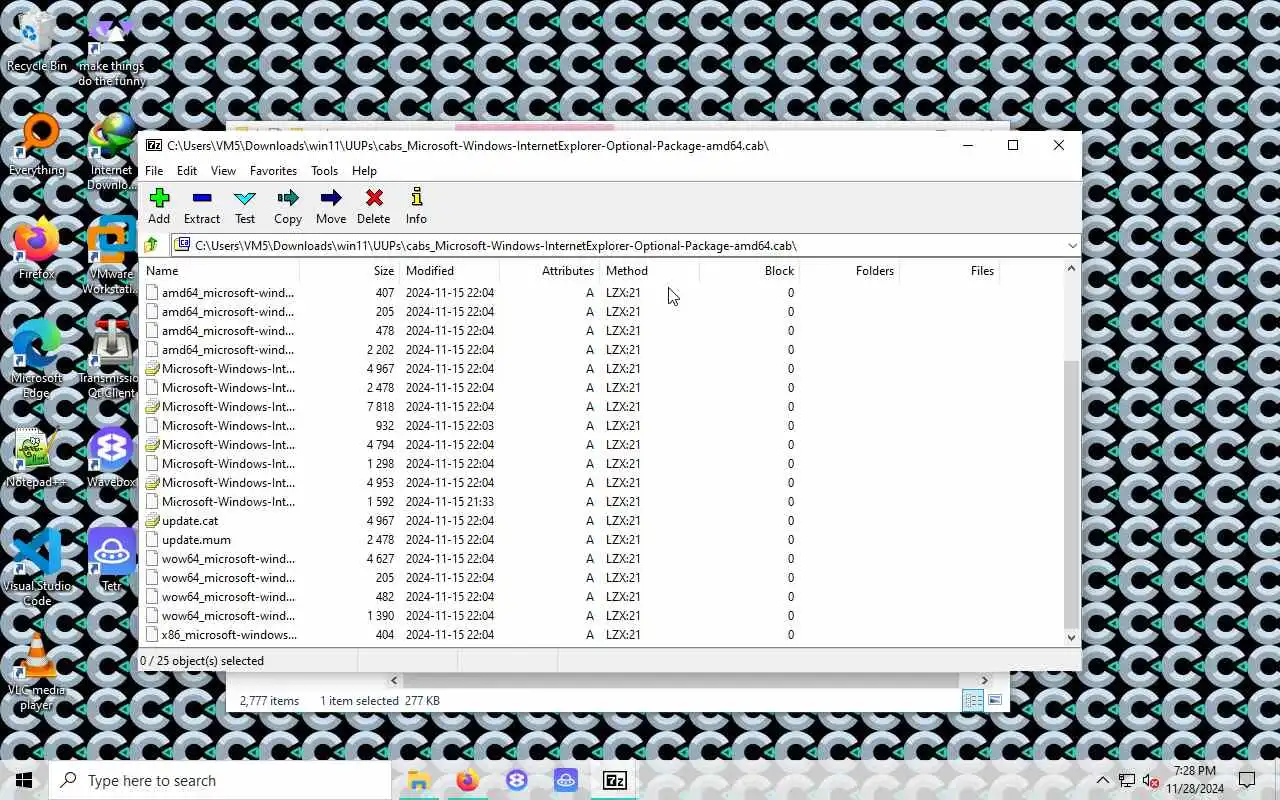Click the taskbar search box
Screen dimensions: 1280x800
pos(220,780)
